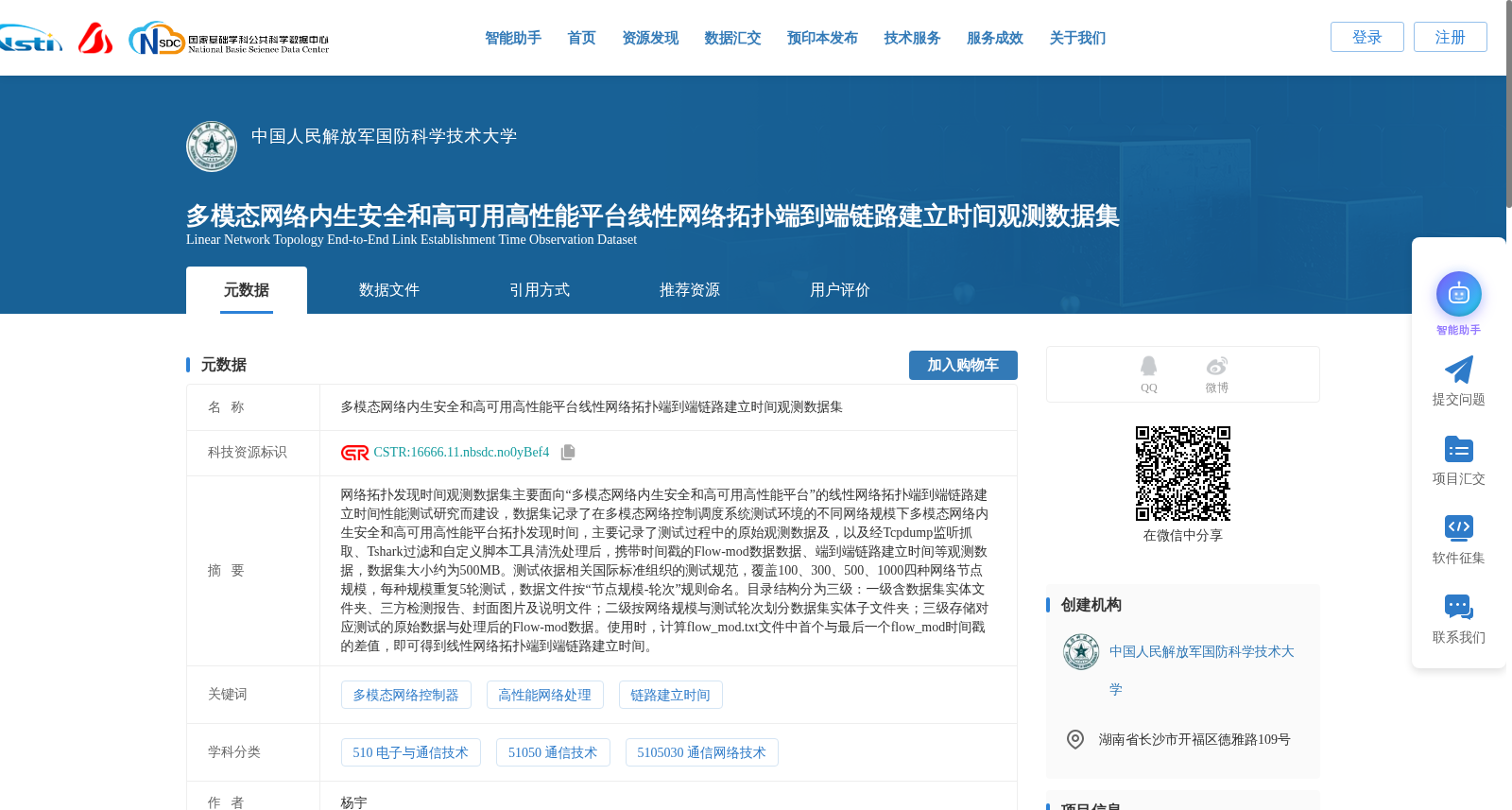Open 服务成效 in the top menu
The width and height of the screenshot is (1512, 810).
click(995, 38)
